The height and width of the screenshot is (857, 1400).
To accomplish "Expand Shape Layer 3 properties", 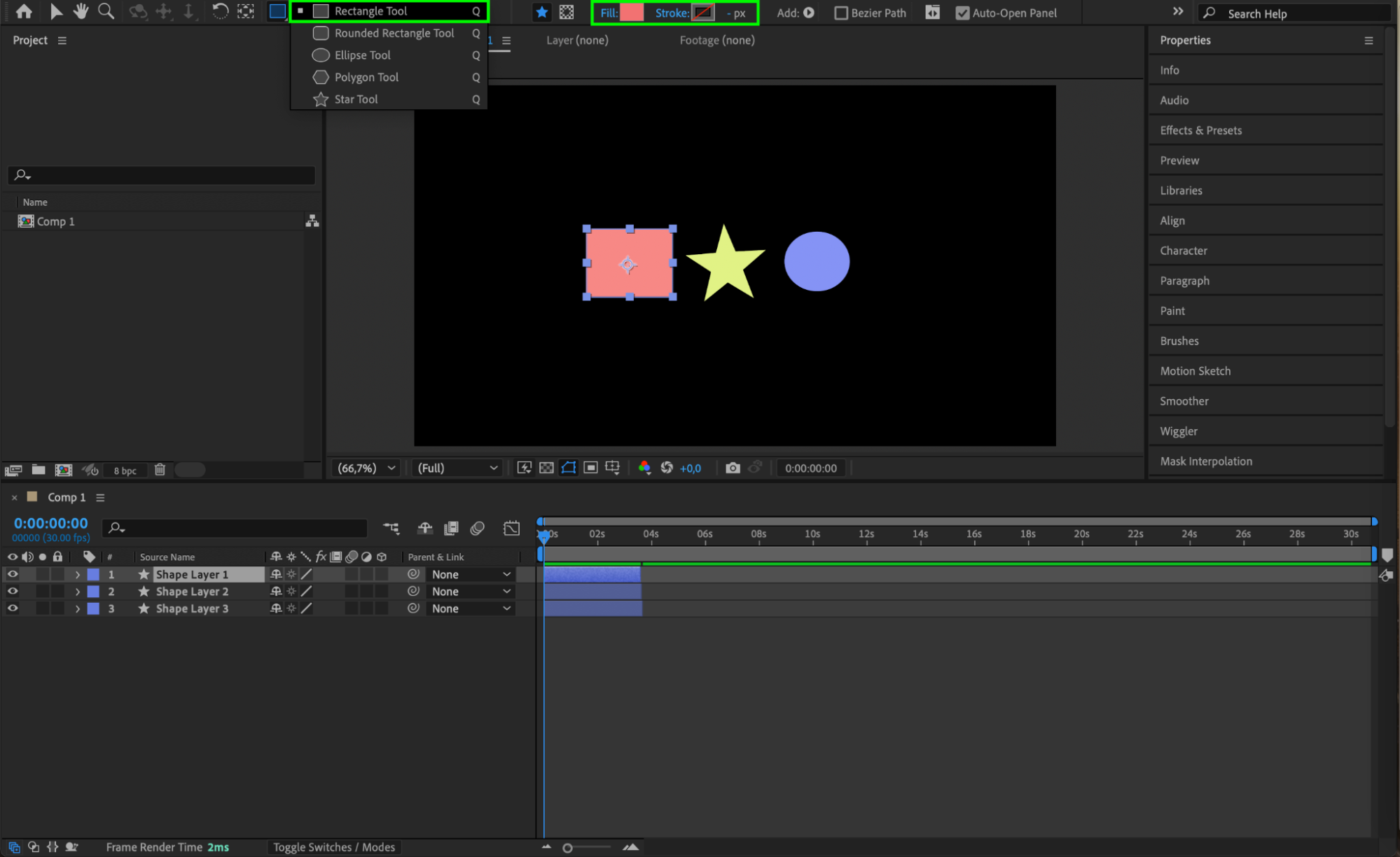I will coord(78,608).
